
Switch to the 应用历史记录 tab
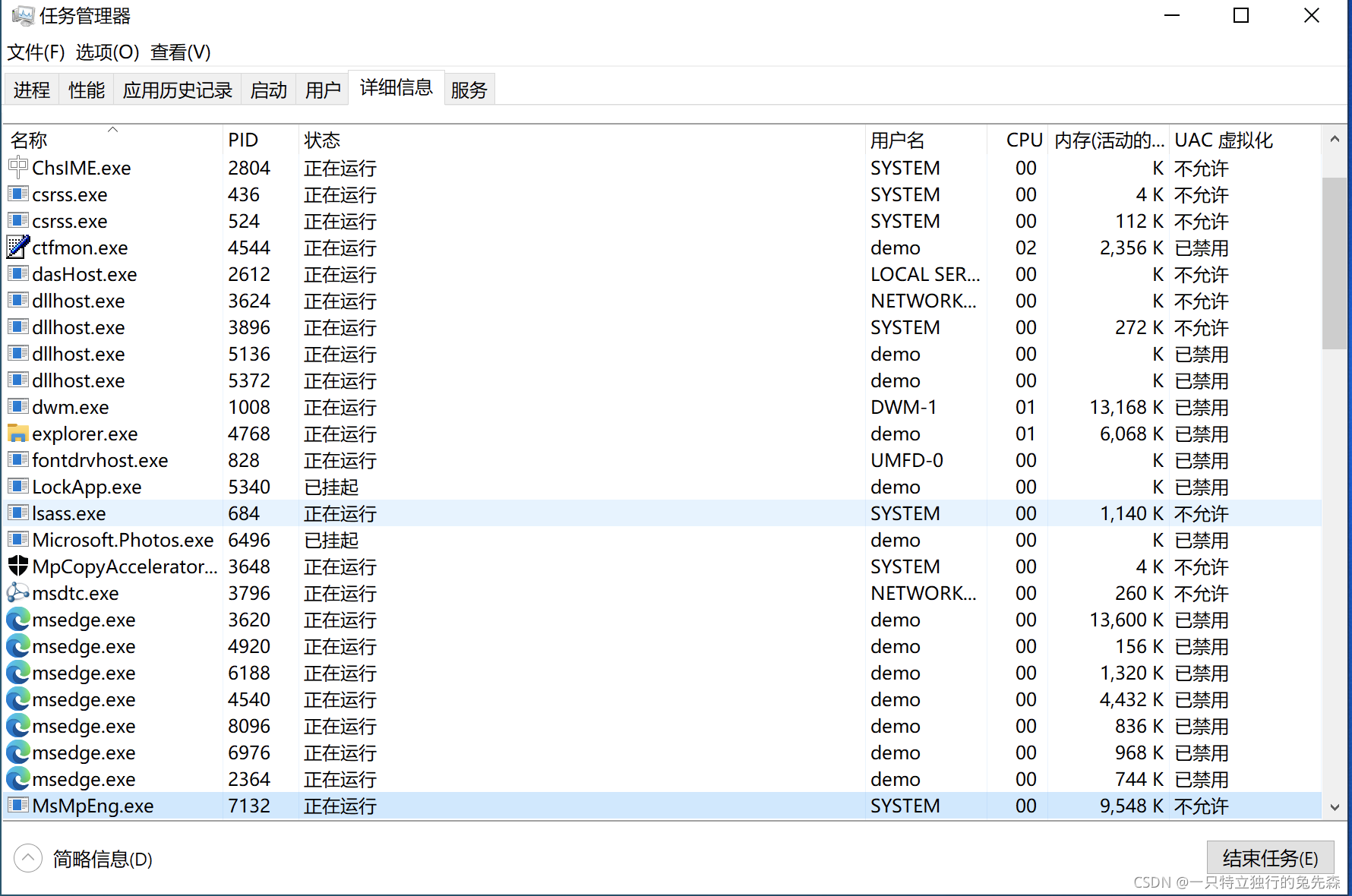tap(178, 90)
